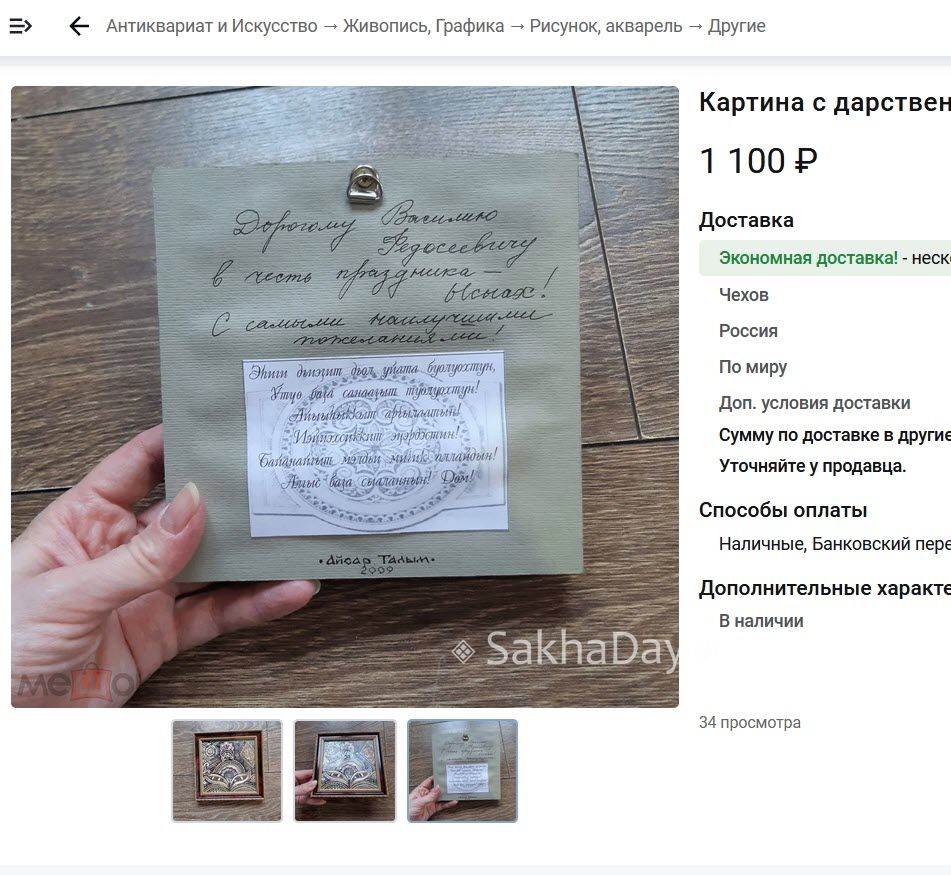Open the hamburger menu icon
Image resolution: width=951 pixels, height=875 pixels.
[21, 26]
